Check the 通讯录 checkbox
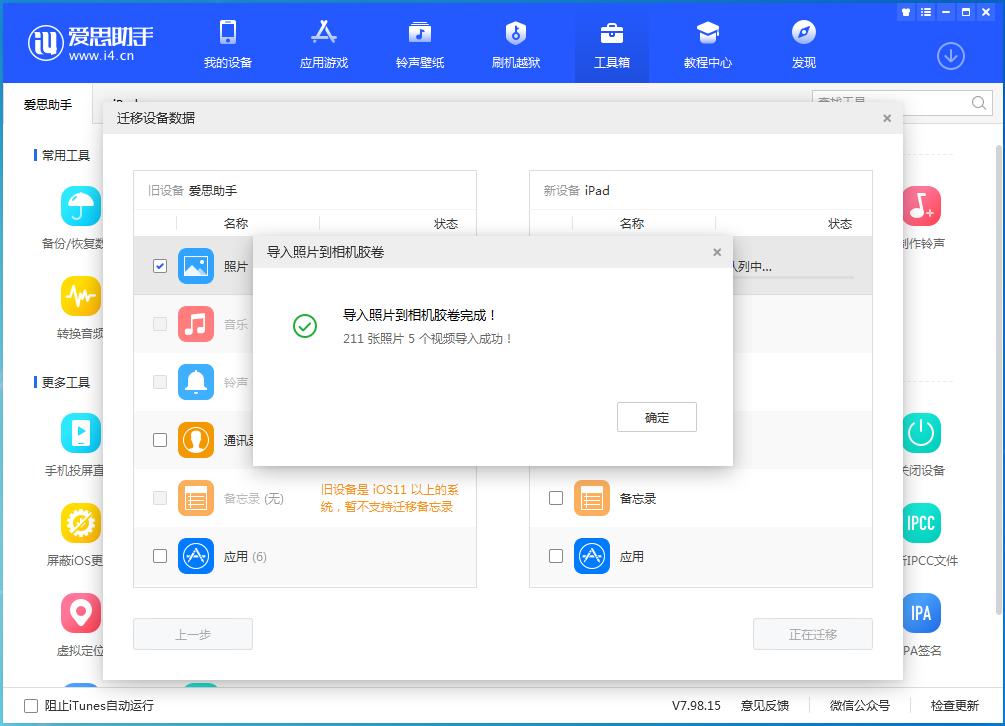The width and height of the screenshot is (1005, 726). coord(160,440)
